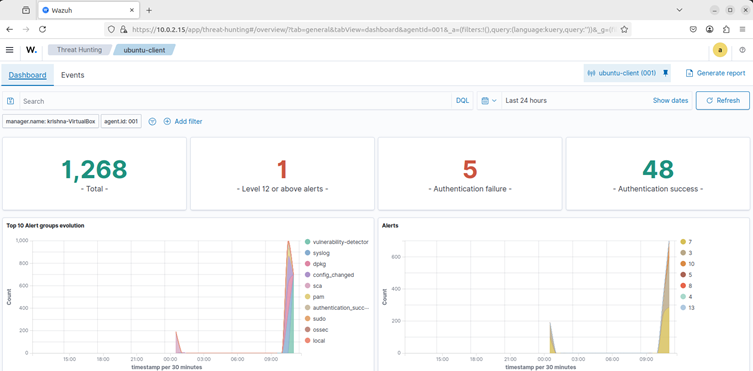753x371 pixels.
Task: Toggle level 5 in Alerts legend
Action: click(x=686, y=275)
